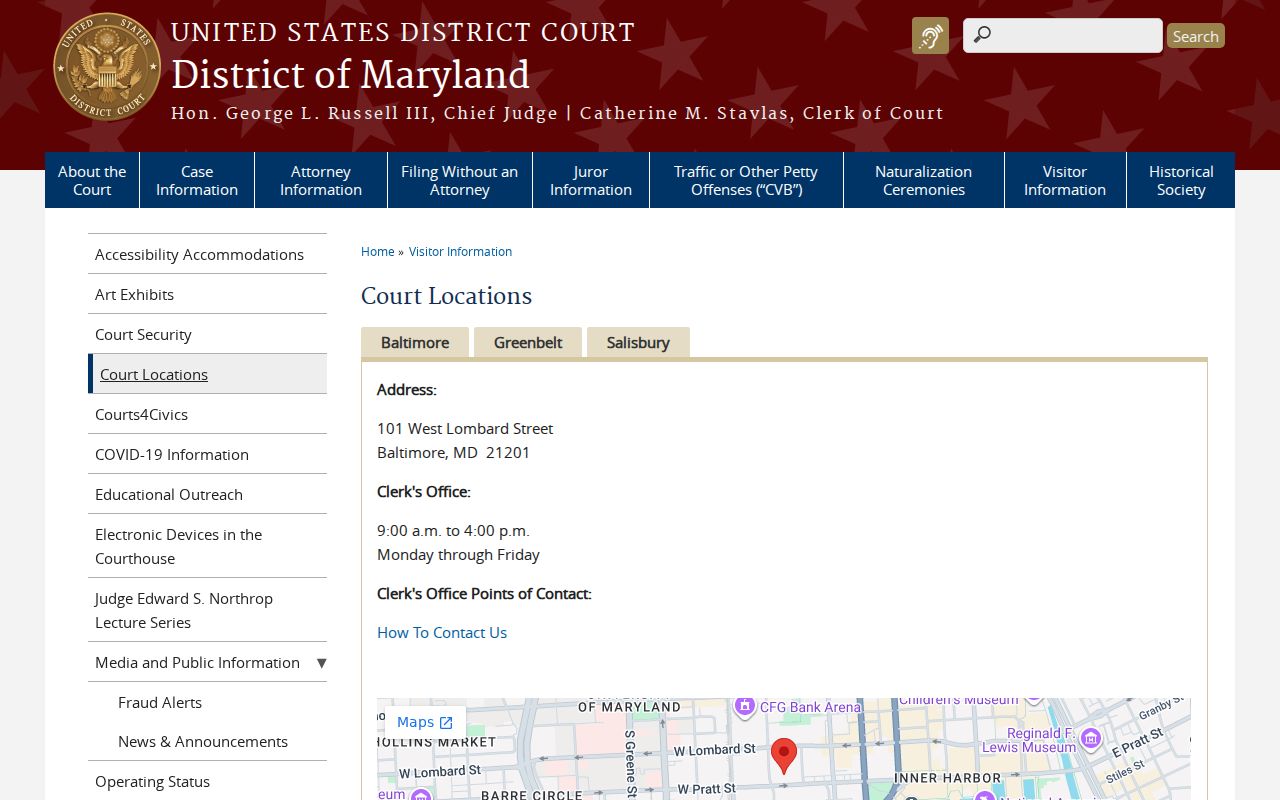Open Filing Without an Attorney menu
1280x800 pixels.
[460, 180]
